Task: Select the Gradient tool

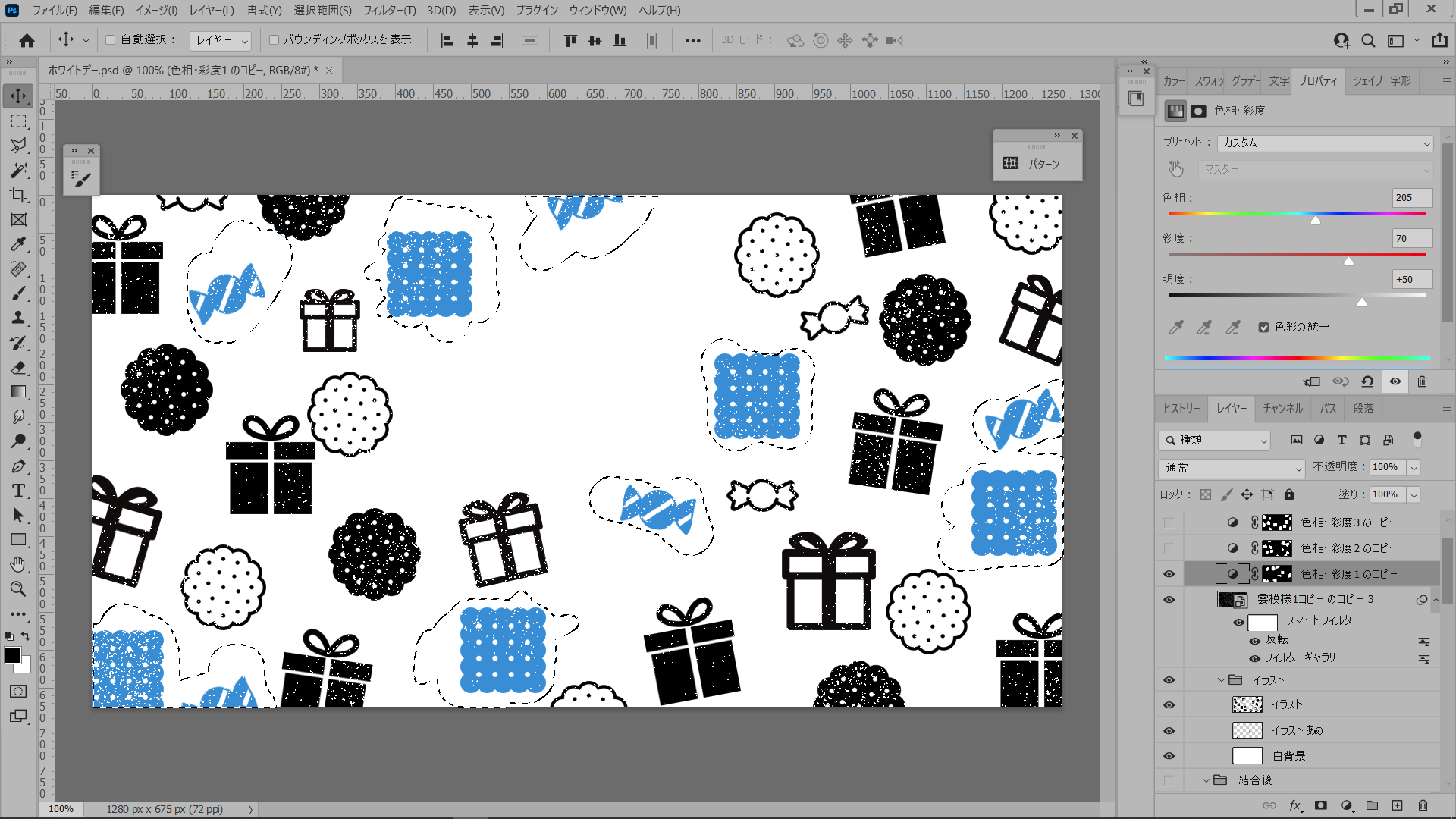Action: [x=19, y=392]
